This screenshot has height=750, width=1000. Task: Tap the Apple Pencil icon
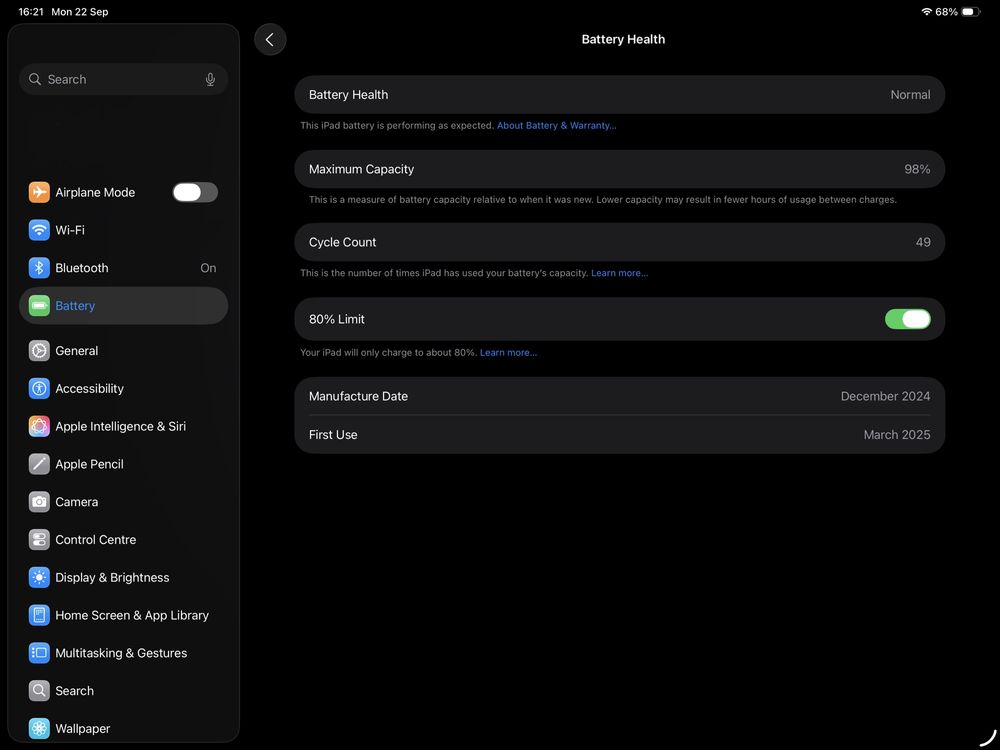(39, 464)
